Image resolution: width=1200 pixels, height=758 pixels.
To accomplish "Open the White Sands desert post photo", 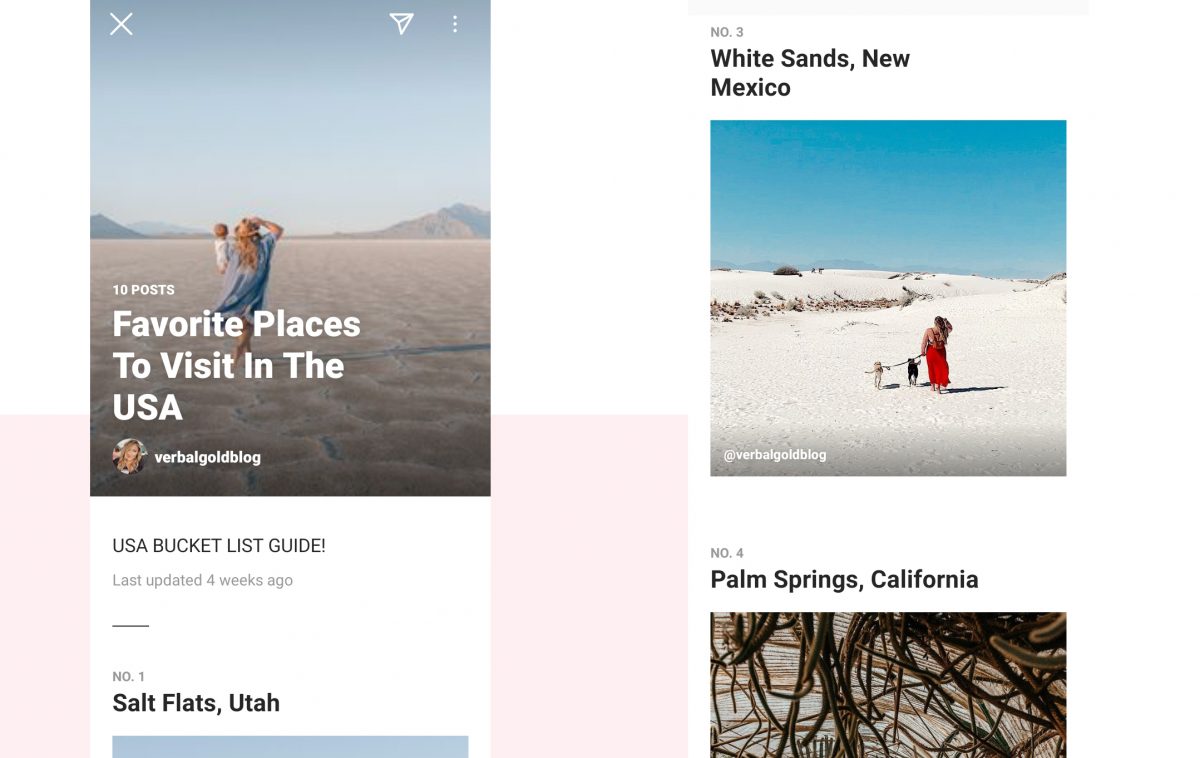I will (x=888, y=298).
